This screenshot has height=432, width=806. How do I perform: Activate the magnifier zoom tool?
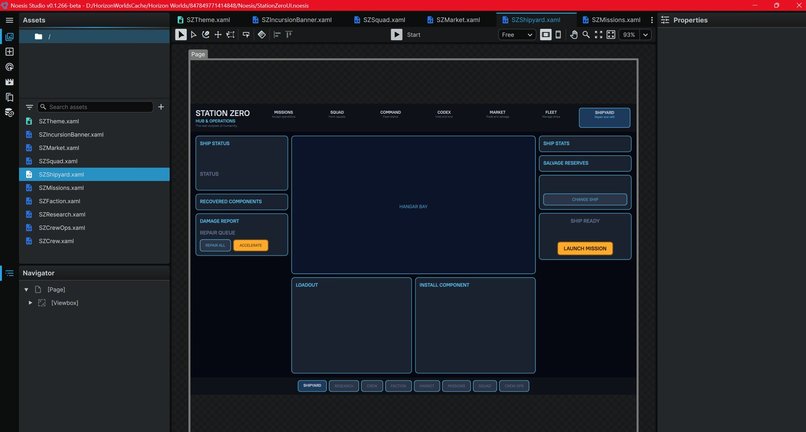[x=586, y=34]
